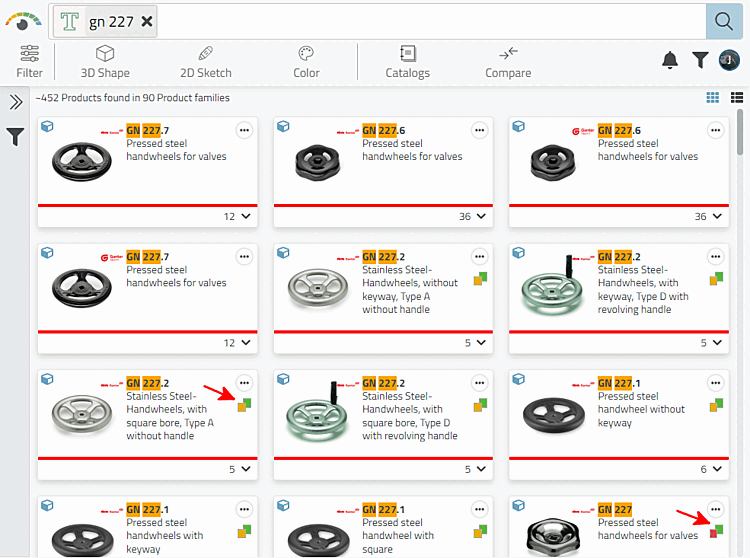
Task: Switch to grid view
Action: coord(713,98)
